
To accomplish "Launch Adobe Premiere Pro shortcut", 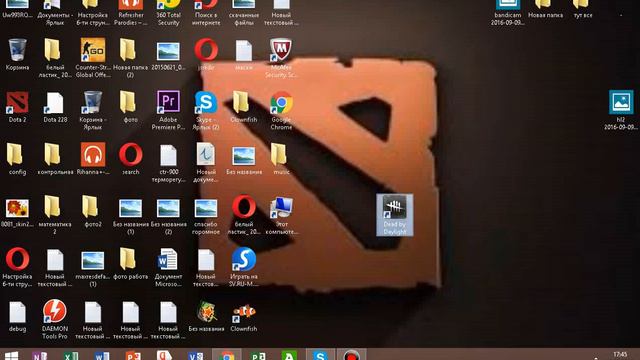I will (x=168, y=110).
